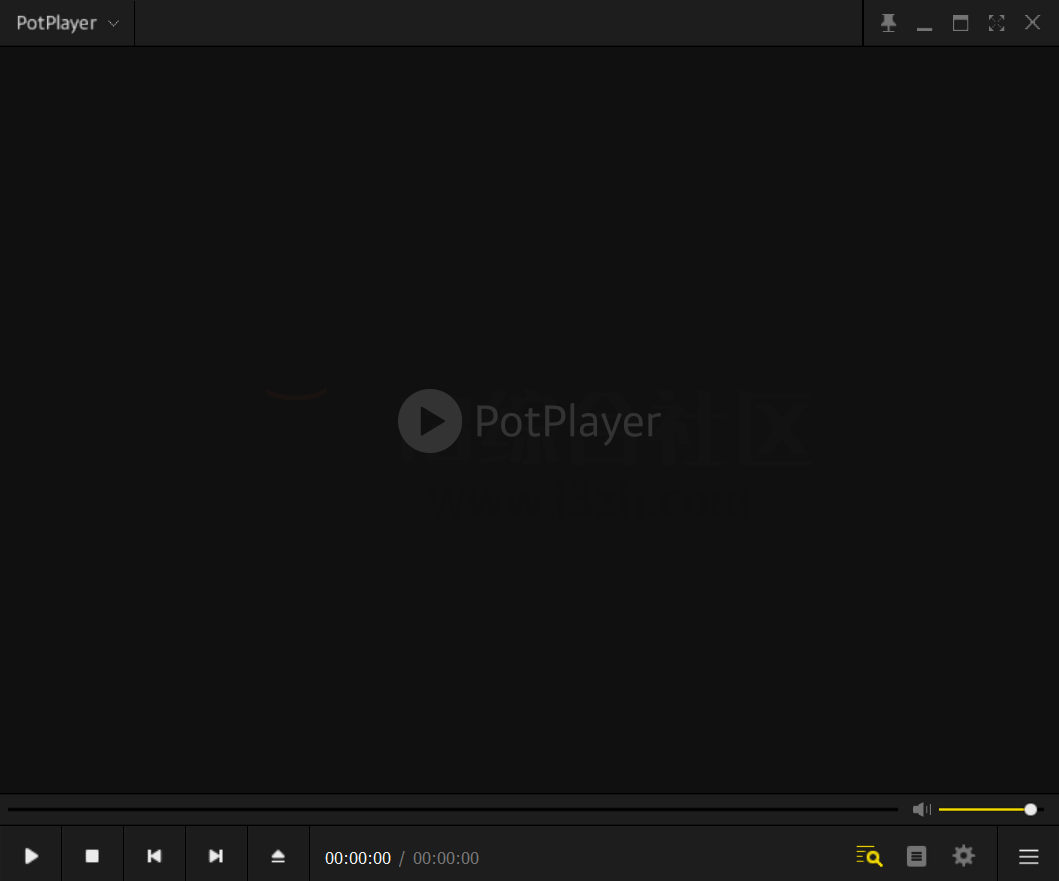Viewport: 1059px width, 881px height.
Task: Stop playback with the Stop button
Action: point(92,856)
